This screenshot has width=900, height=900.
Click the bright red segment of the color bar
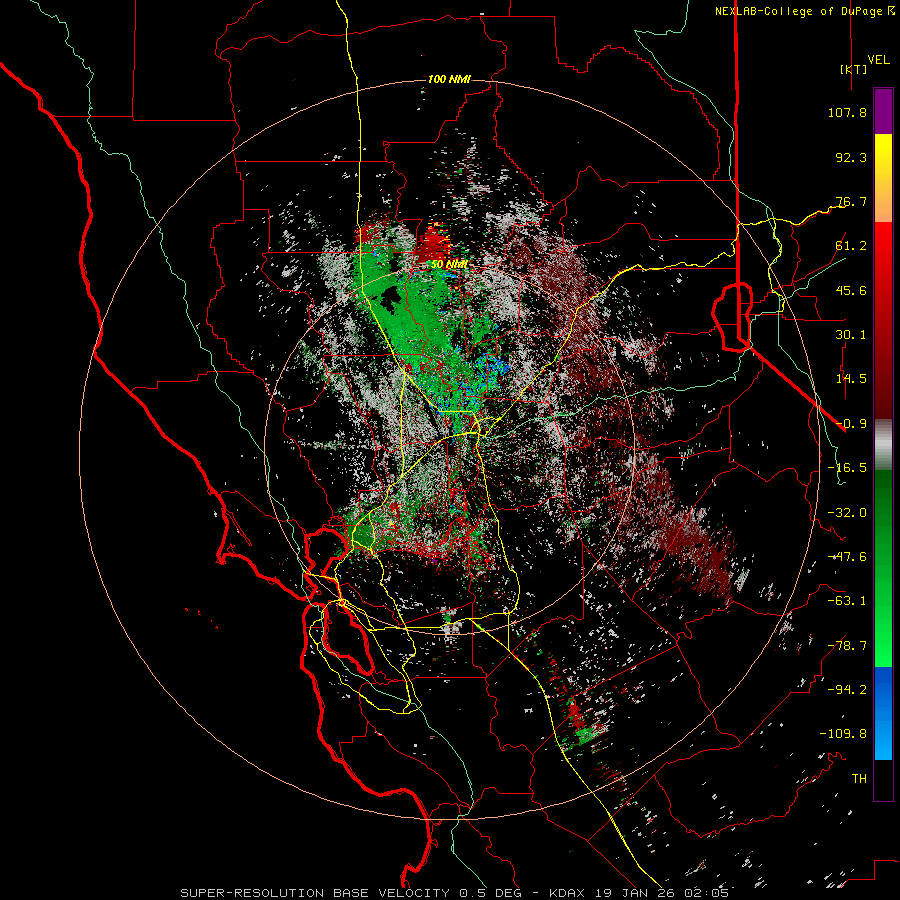pos(883,247)
